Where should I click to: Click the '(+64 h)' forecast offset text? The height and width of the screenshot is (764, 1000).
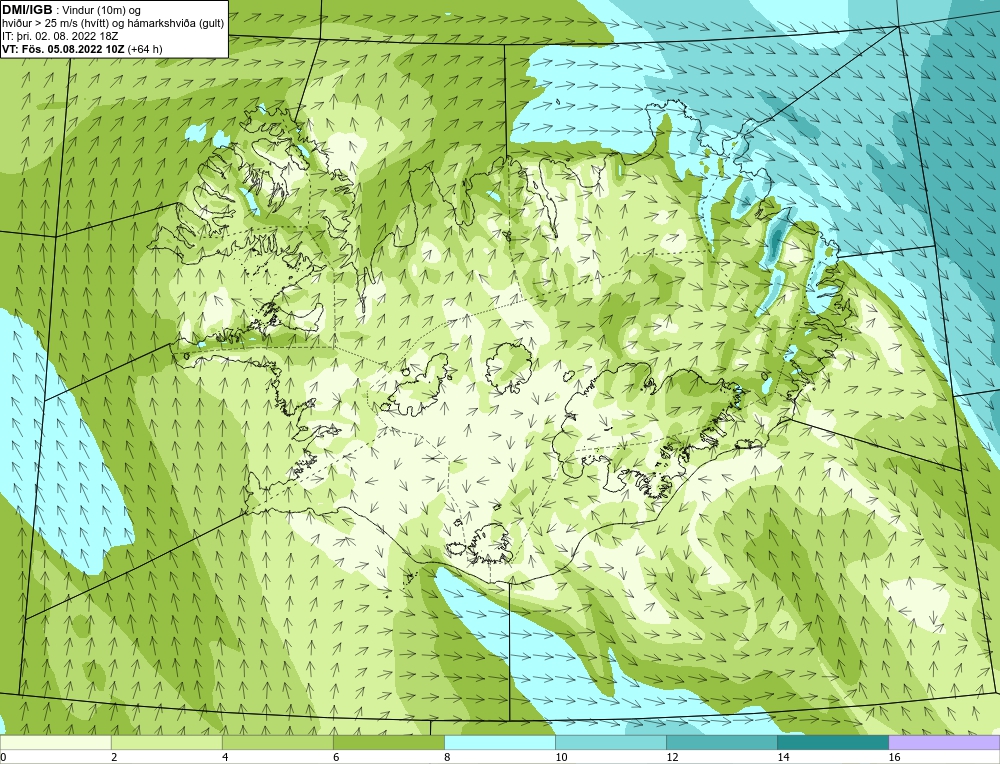pos(145,48)
